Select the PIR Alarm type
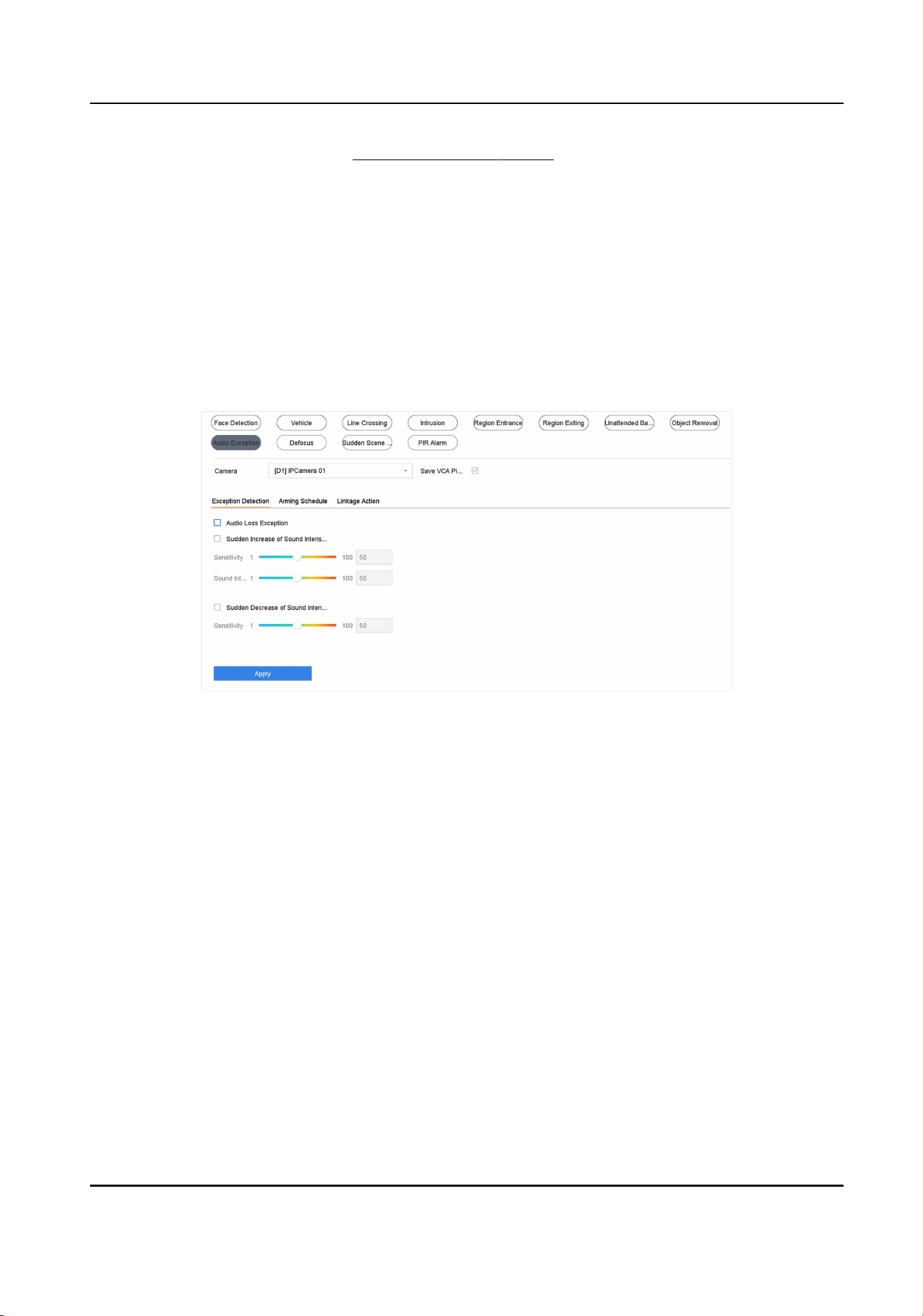Viewport: 923px width, 1316px height. [x=432, y=443]
